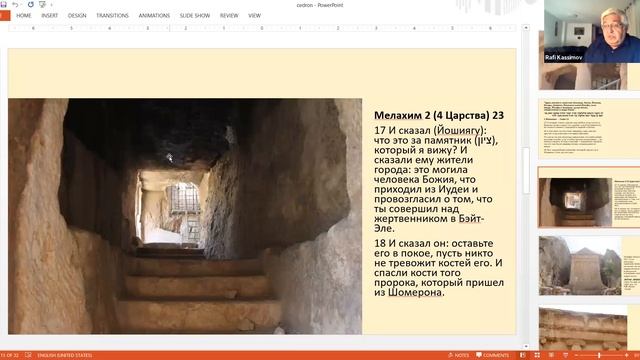640x360 pixels.
Task: Adjust the zoom slider handle
Action: 599,356
